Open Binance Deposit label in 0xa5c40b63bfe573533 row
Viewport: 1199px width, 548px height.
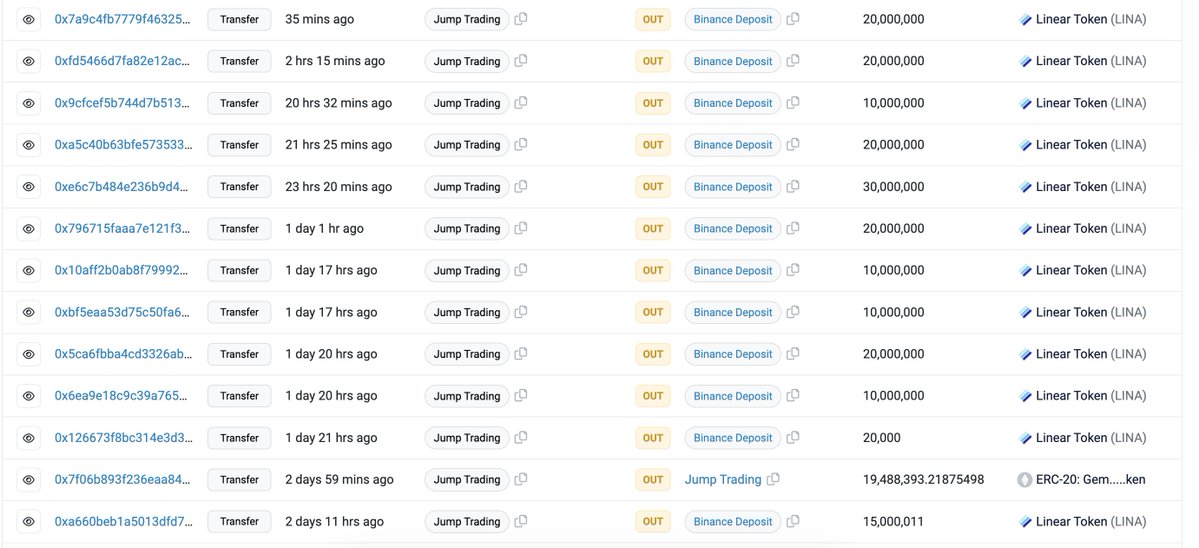(x=733, y=144)
